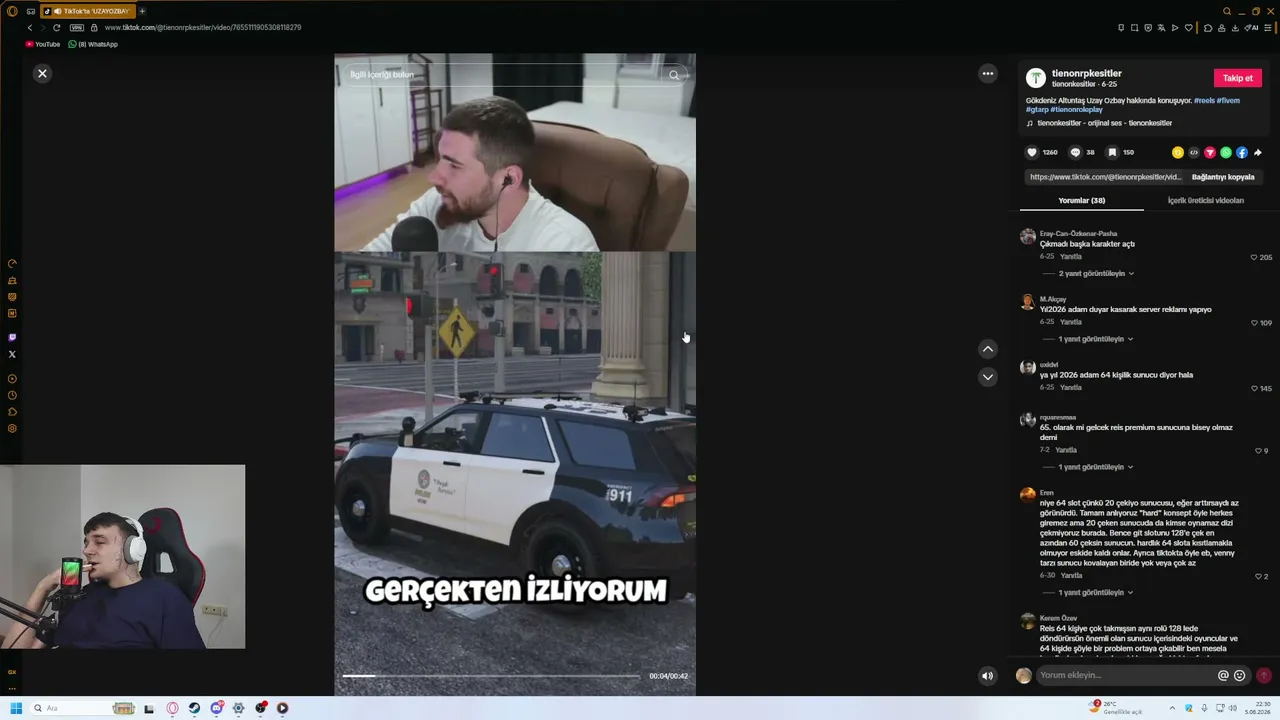The image size is (1280, 720).
Task: Bookmark the video to favorites
Action: [1112, 152]
